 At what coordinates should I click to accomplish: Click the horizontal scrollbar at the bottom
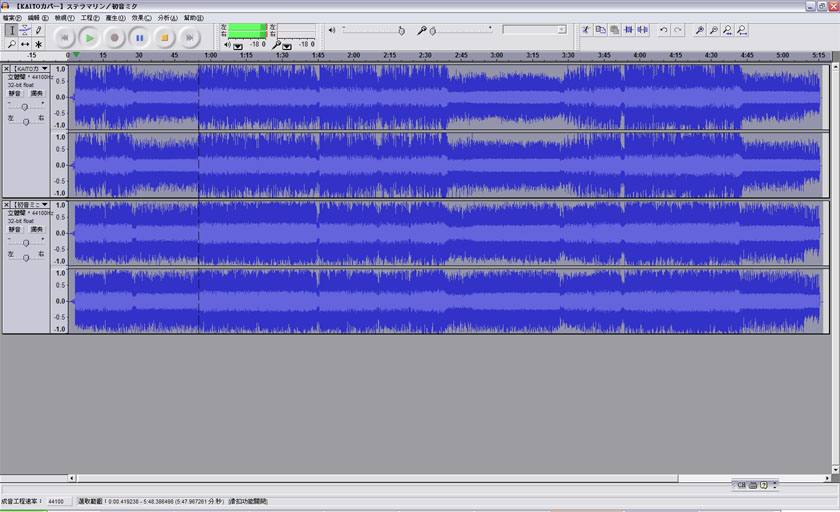point(378,478)
